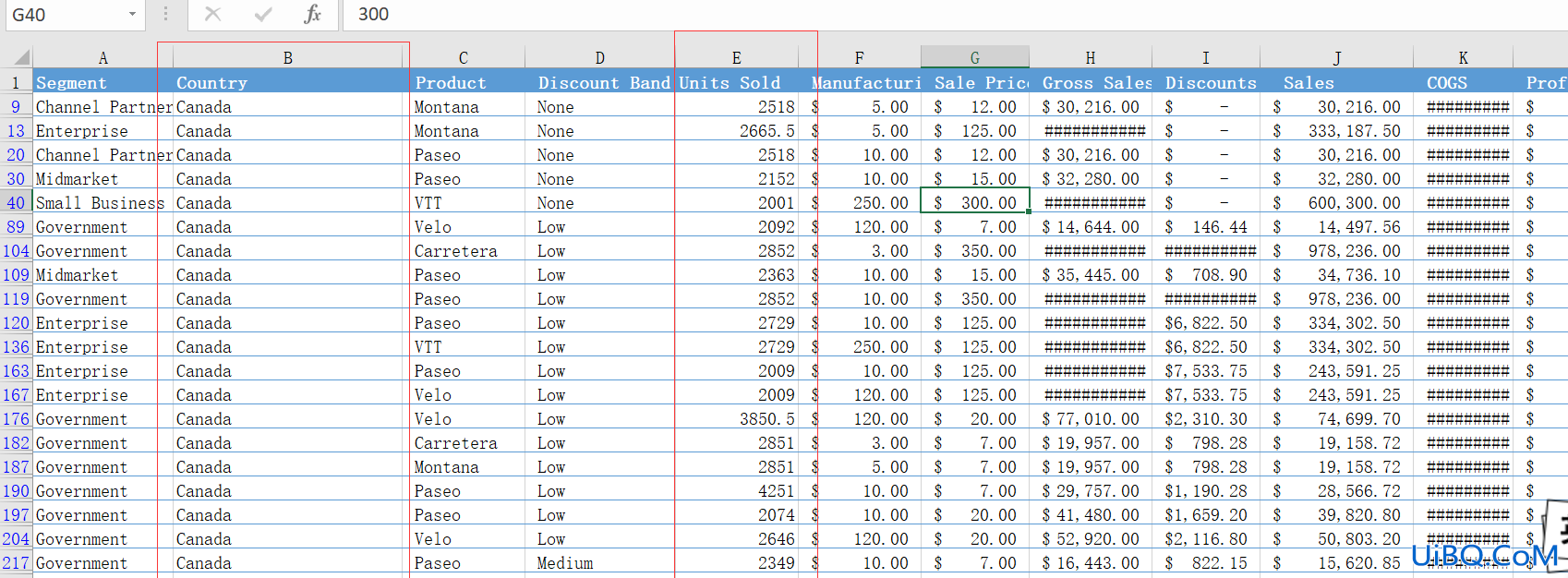Click Carretera cell in row 104
Image resolution: width=1568 pixels, height=578 pixels.
click(467, 250)
